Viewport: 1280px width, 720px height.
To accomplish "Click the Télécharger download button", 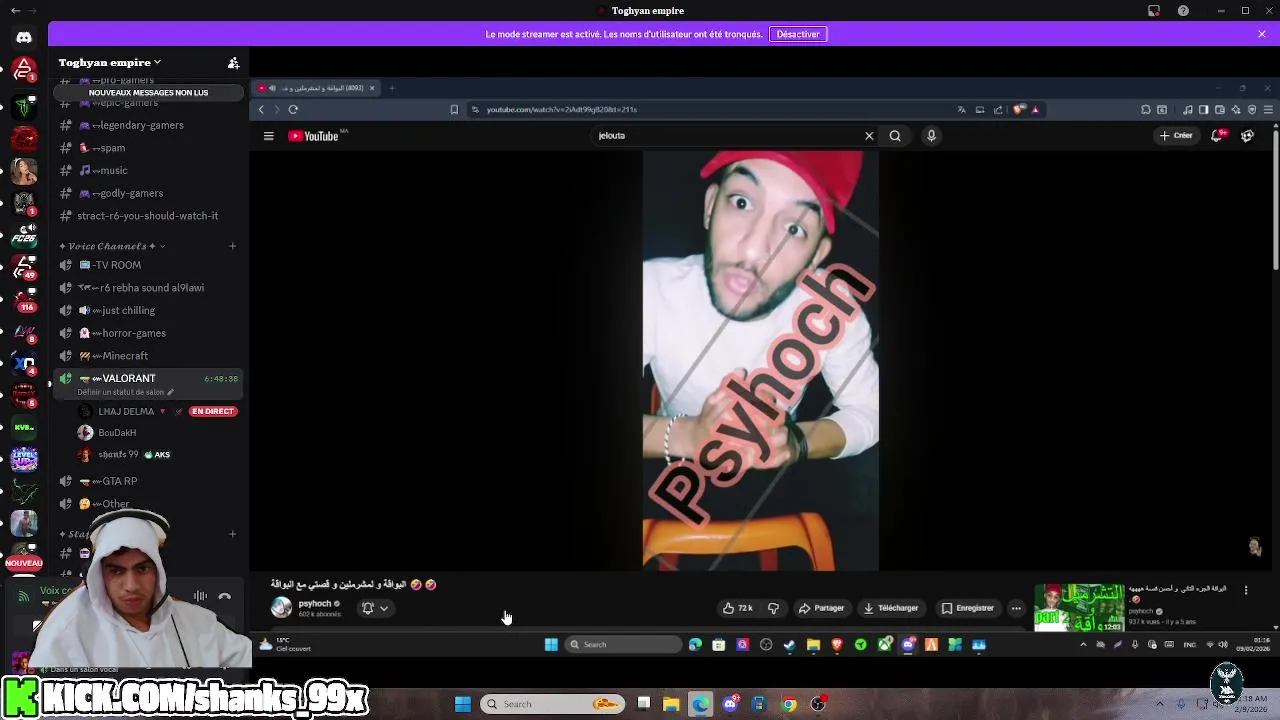I will 891,608.
